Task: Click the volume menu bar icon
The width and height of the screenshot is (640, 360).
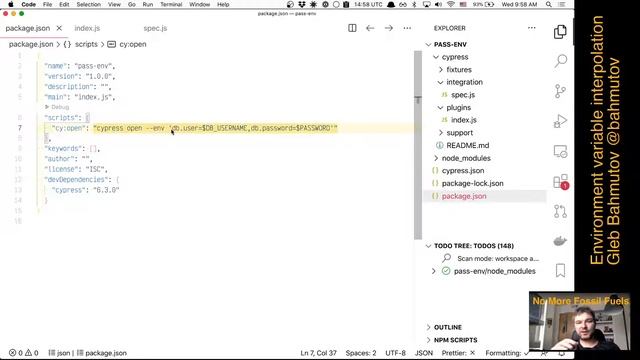Action: (x=438, y=4)
